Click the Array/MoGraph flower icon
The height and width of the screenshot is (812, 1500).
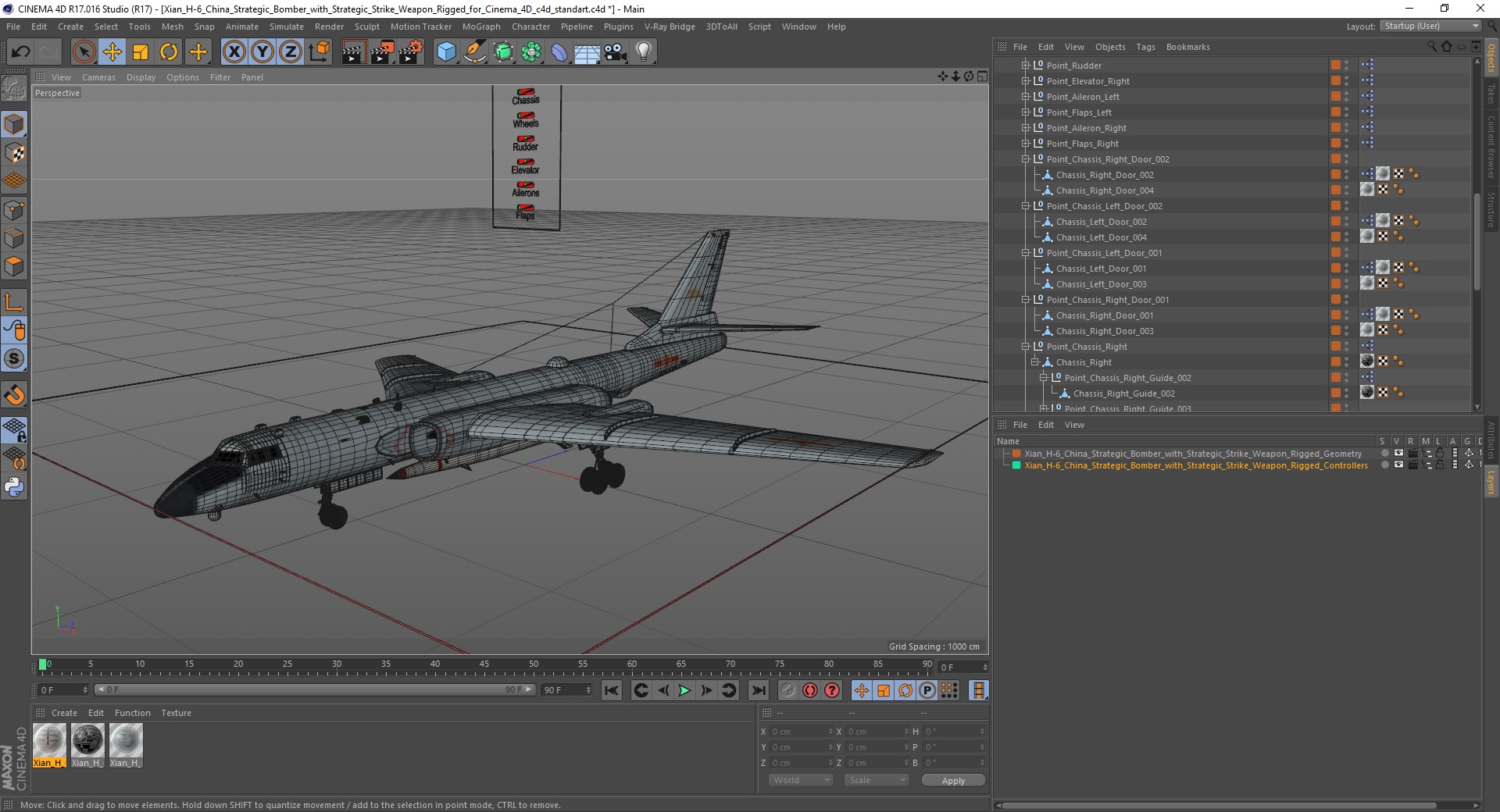click(531, 52)
